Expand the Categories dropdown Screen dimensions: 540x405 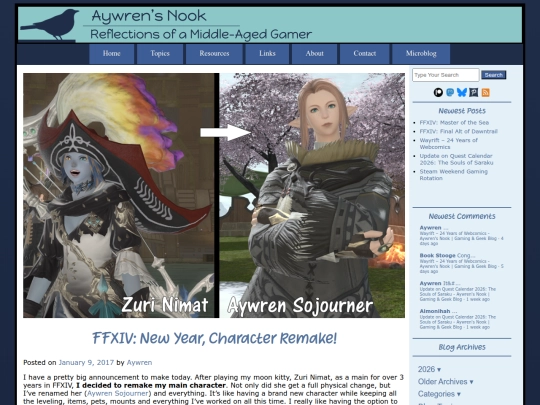(439, 394)
